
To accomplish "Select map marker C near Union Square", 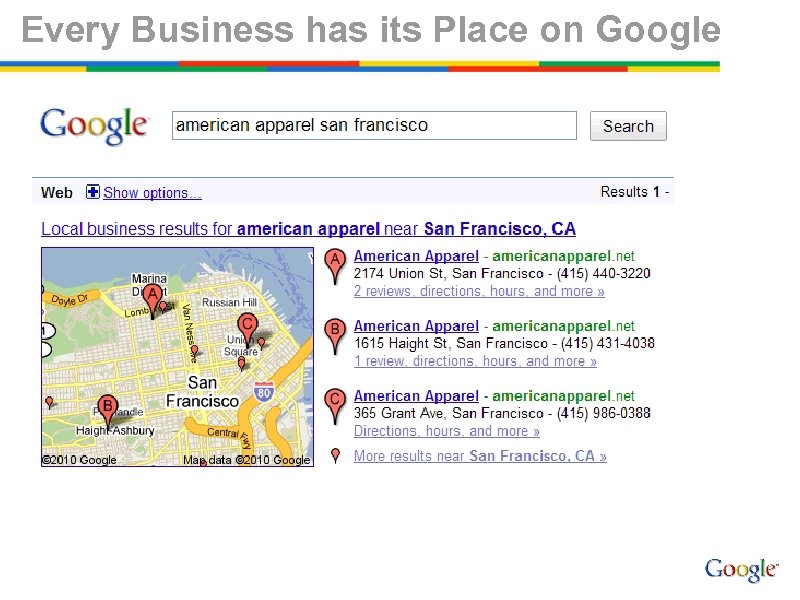I will [247, 325].
